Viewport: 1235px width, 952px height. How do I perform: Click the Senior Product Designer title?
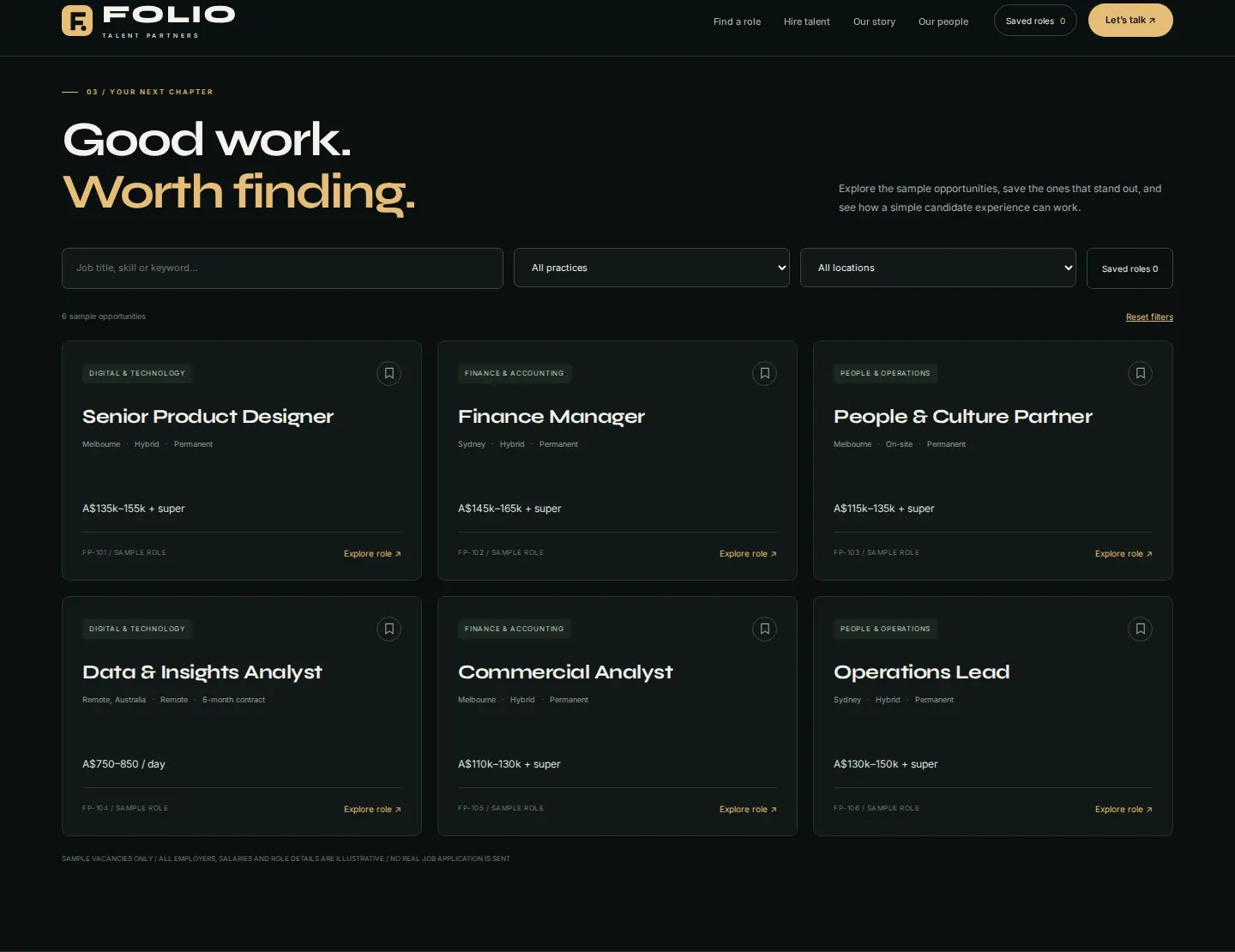pyautogui.click(x=208, y=417)
